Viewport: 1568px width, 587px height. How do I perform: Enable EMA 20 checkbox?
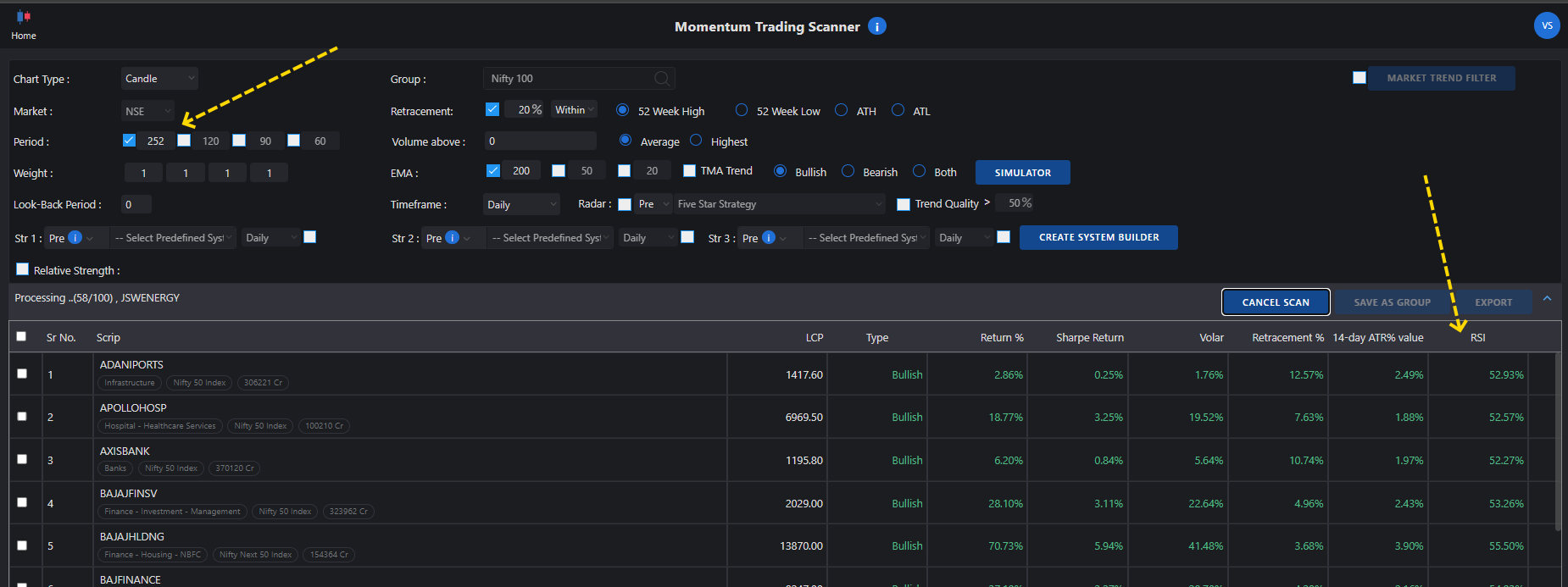tap(624, 170)
